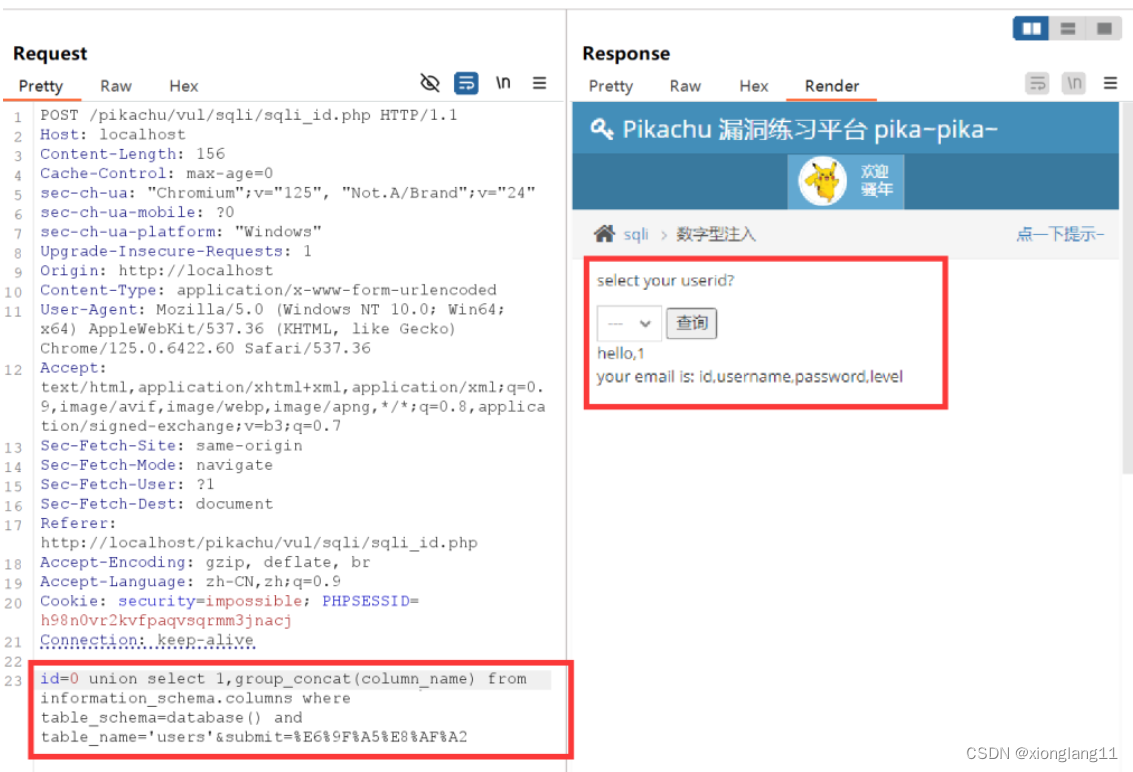This screenshot has height=772, width=1133.
Task: Toggle hidden characters eye icon in Request
Action: pos(430,83)
